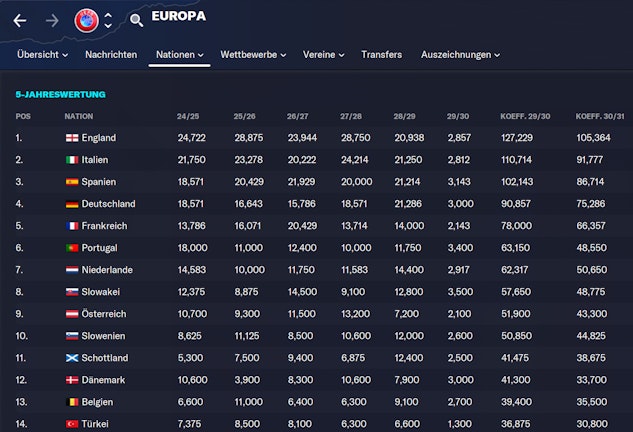
Task: Click the Türkei flag icon
Action: 71,423
